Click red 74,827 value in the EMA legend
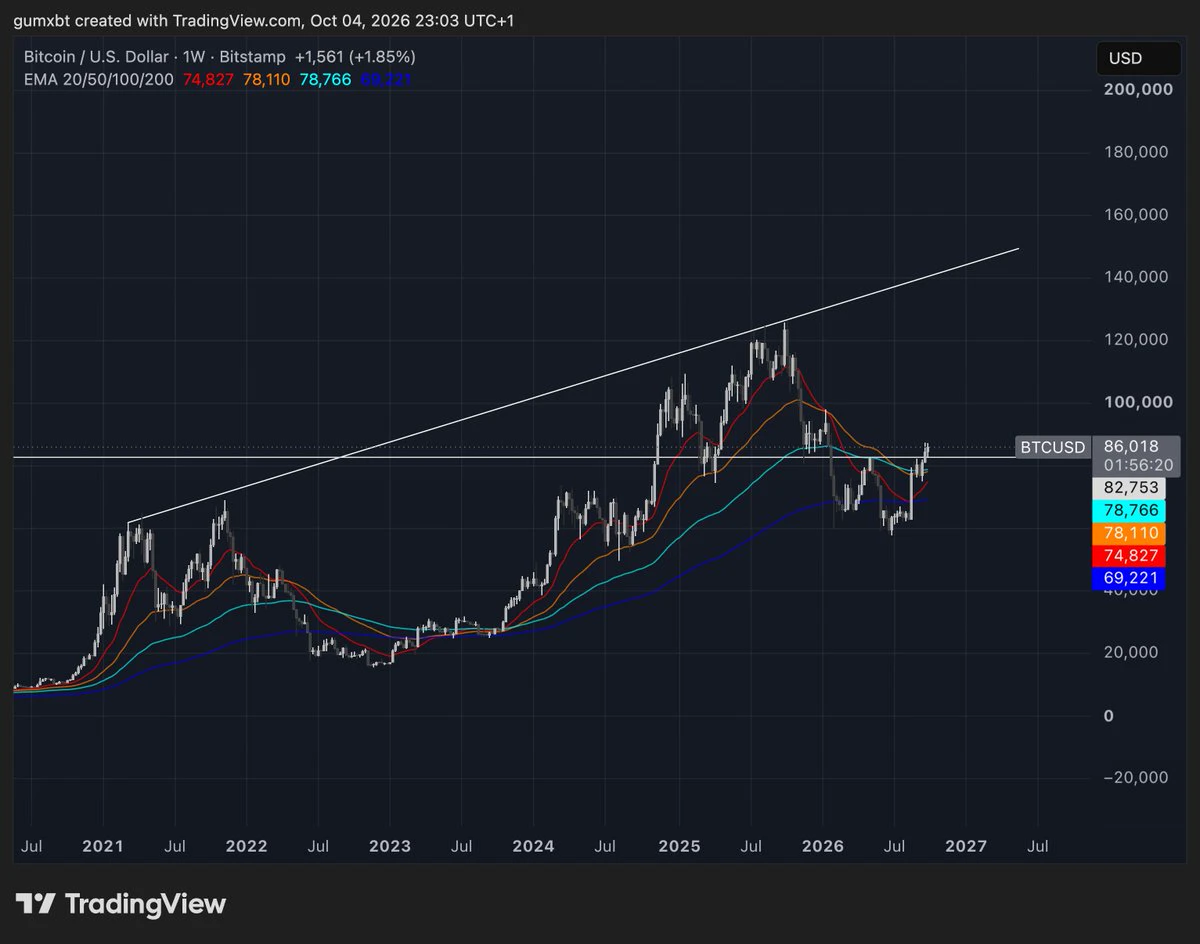 click(208, 79)
